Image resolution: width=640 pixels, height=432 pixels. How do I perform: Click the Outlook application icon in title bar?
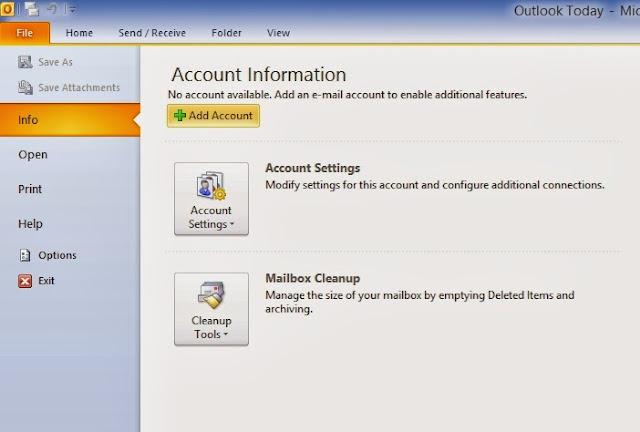(x=7, y=9)
